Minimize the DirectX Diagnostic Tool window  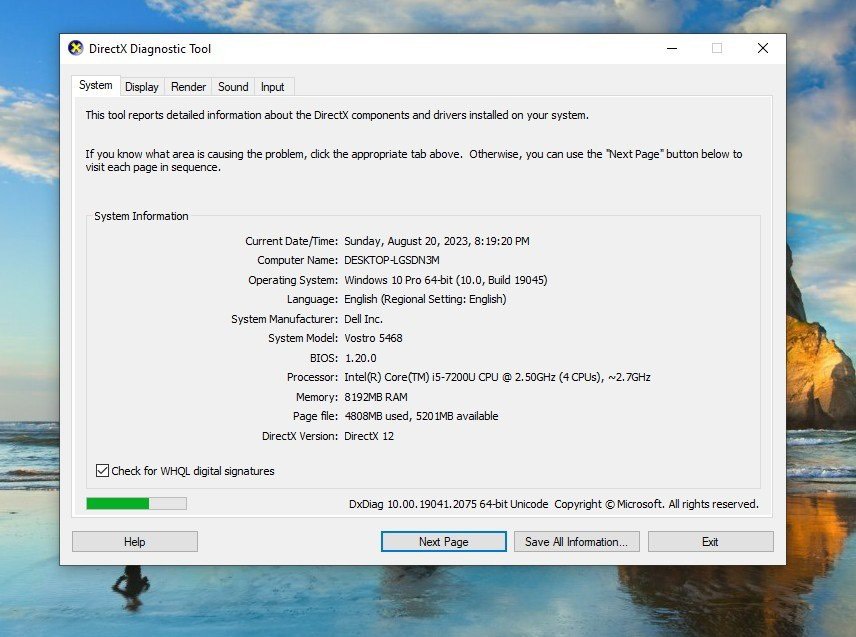tap(671, 48)
